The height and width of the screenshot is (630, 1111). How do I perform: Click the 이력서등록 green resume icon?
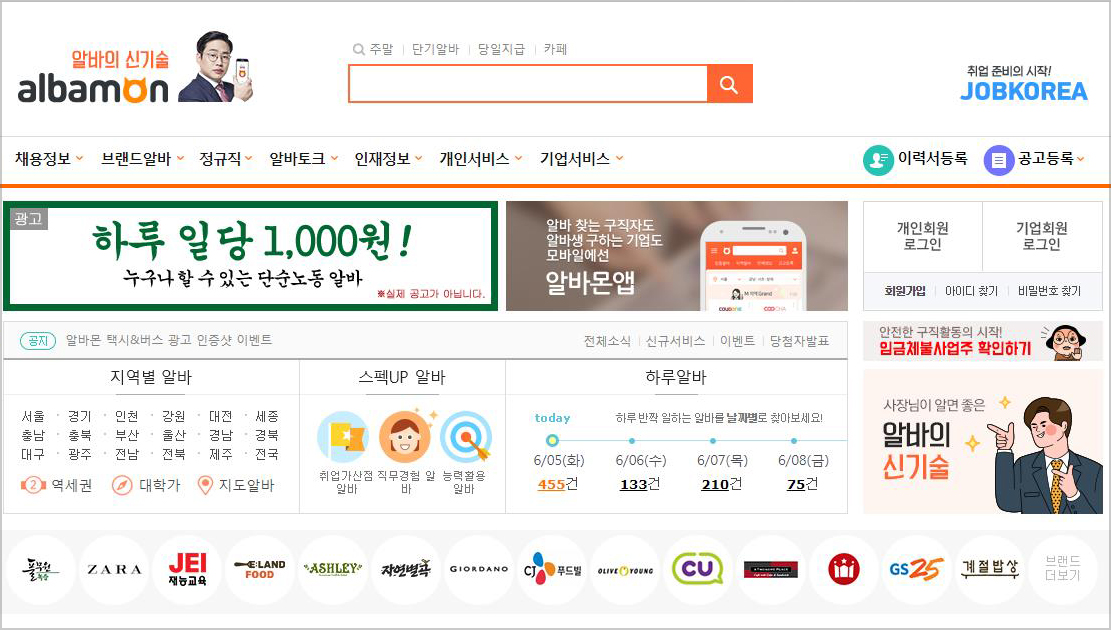tap(878, 159)
